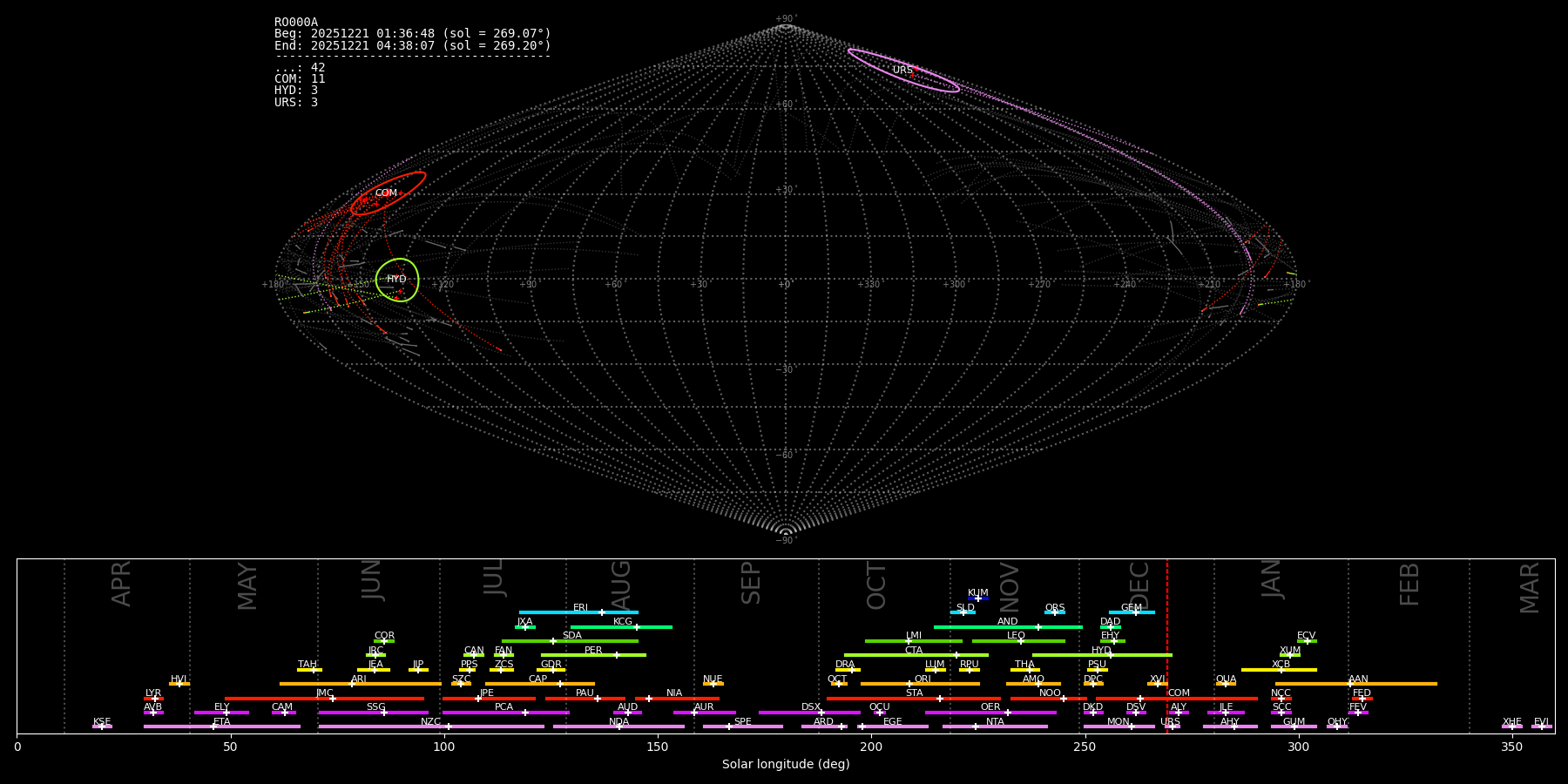Click the +90 north pole label

point(785,19)
